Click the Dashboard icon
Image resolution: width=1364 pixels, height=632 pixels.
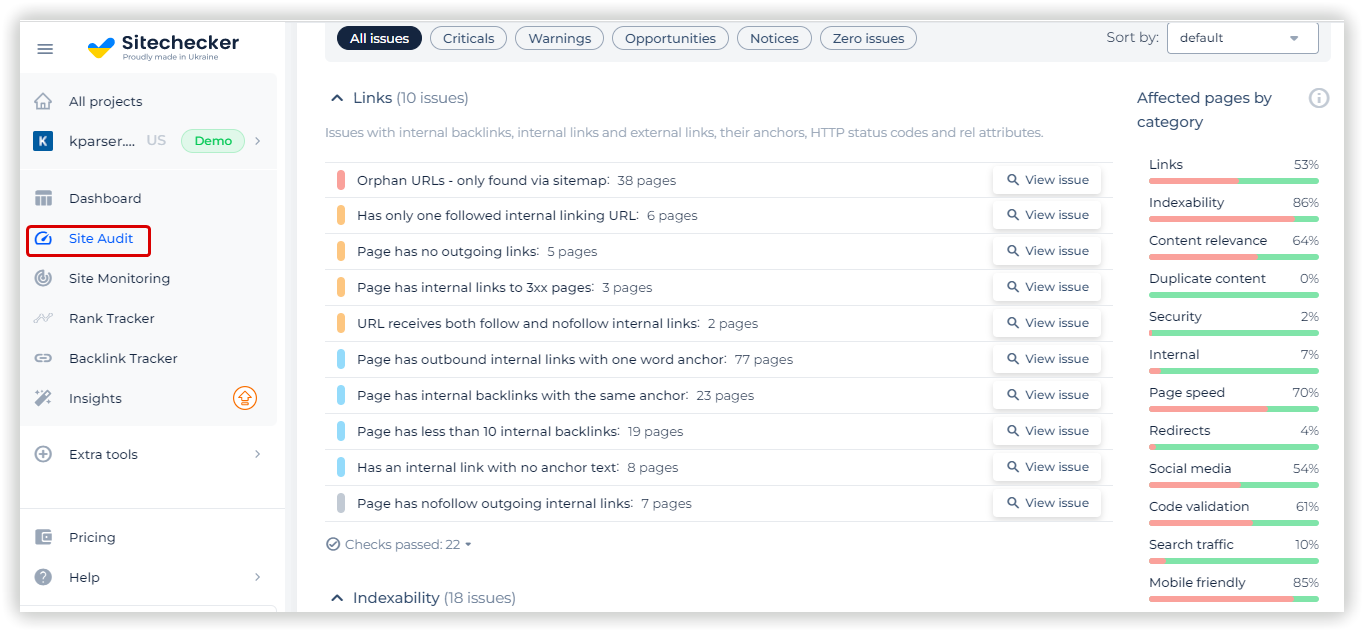43,198
